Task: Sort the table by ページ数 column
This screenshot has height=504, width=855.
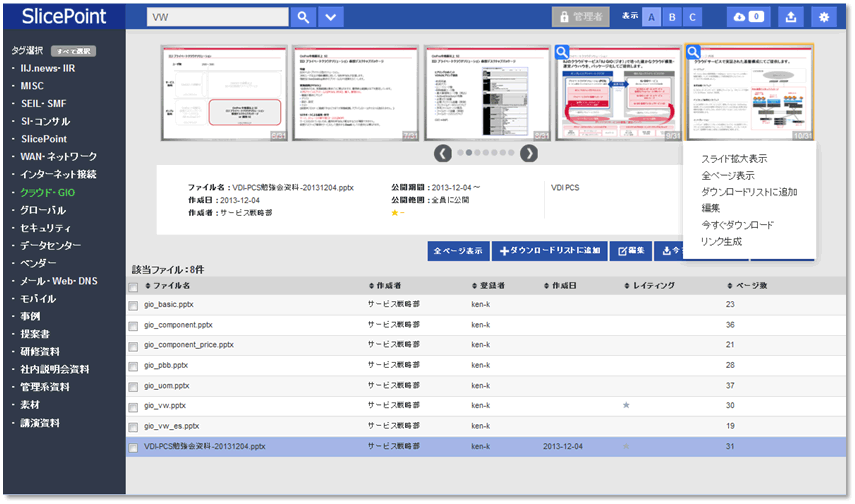Action: point(748,287)
